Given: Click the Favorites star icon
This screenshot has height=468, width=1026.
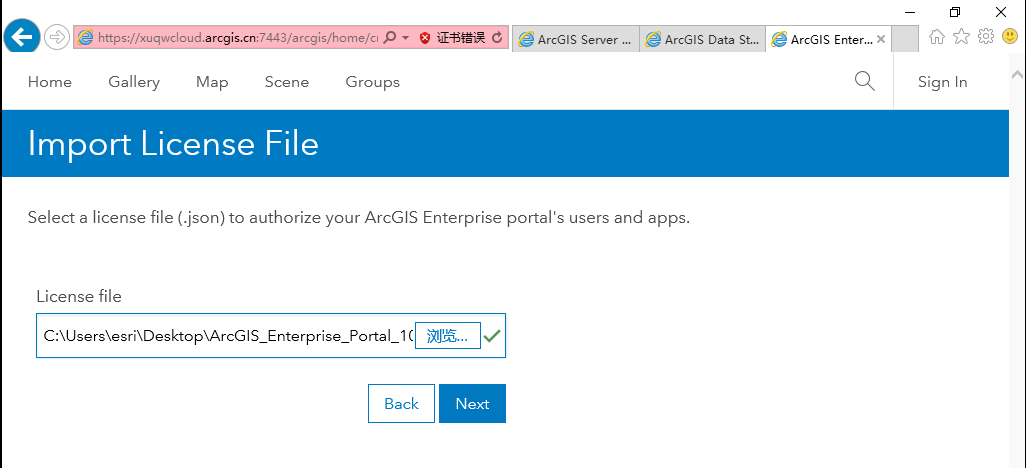Looking at the screenshot, I should click(x=961, y=37).
